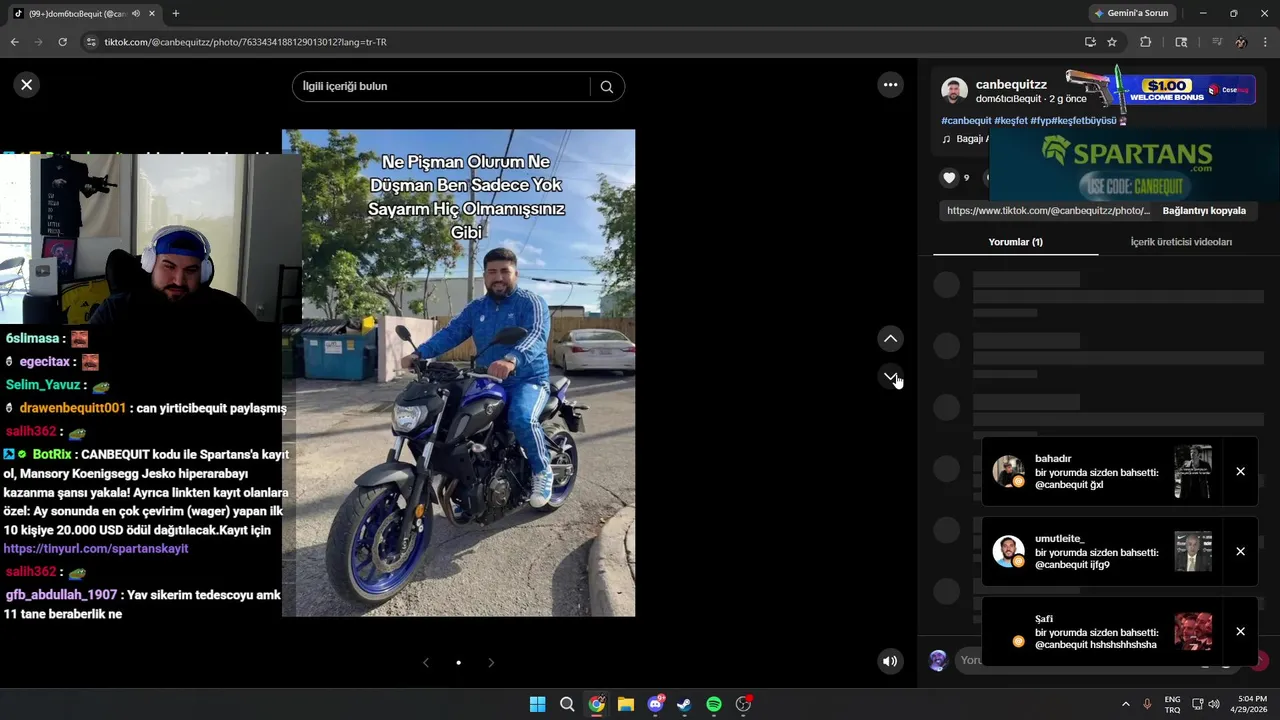This screenshot has width=1280, height=720.
Task: Open the Chrome profile avatar
Action: coord(1241,42)
